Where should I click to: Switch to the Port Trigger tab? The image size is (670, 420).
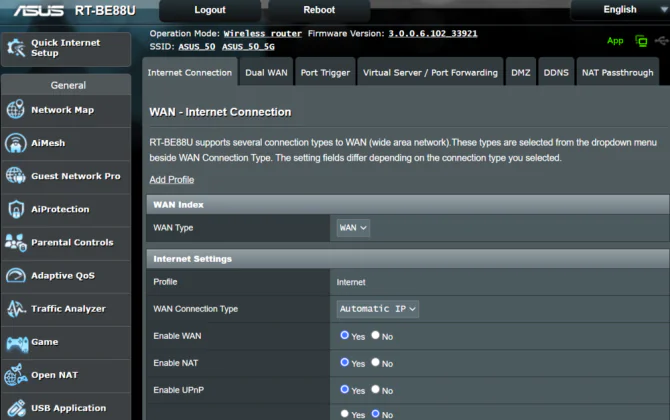(325, 72)
